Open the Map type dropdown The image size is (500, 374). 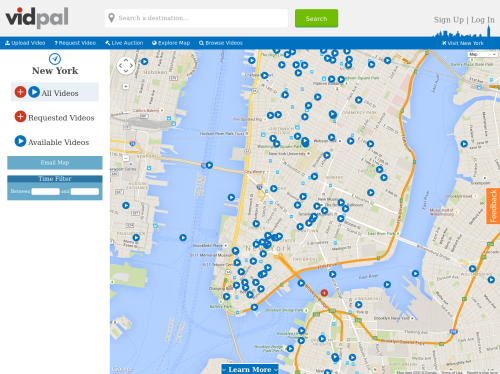[483, 54]
